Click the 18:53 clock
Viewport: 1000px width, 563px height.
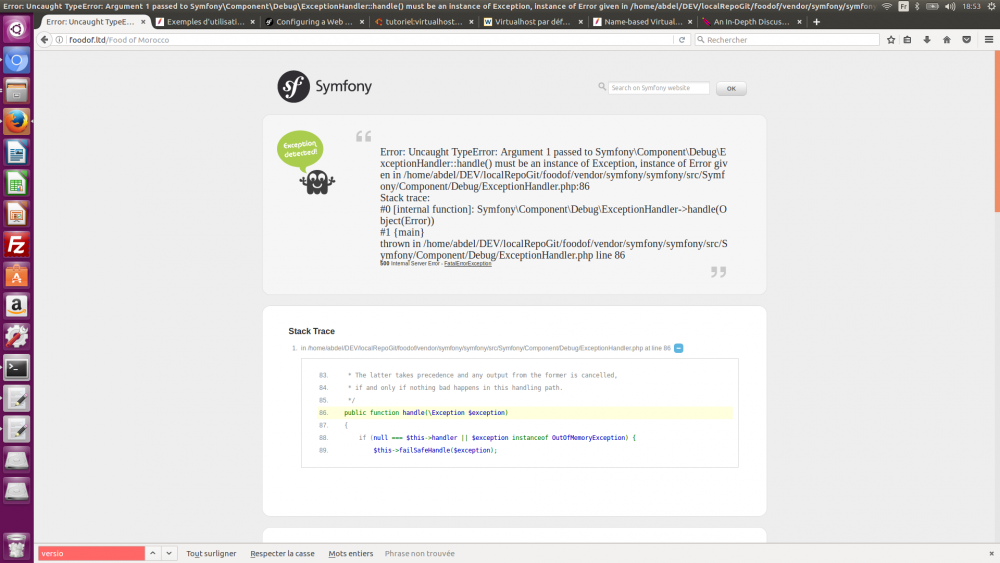pyautogui.click(x=971, y=6)
